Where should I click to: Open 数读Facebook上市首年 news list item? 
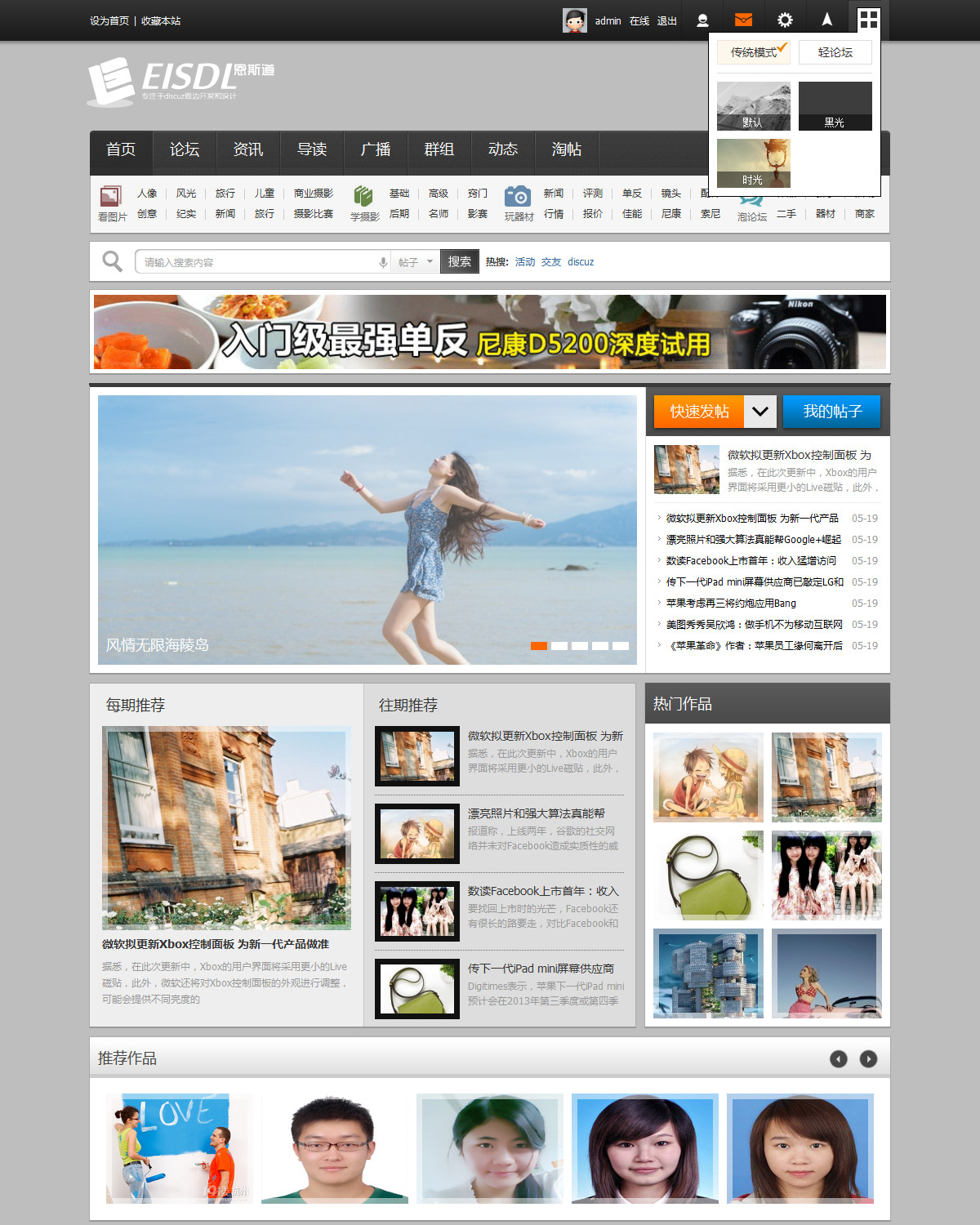pos(751,561)
